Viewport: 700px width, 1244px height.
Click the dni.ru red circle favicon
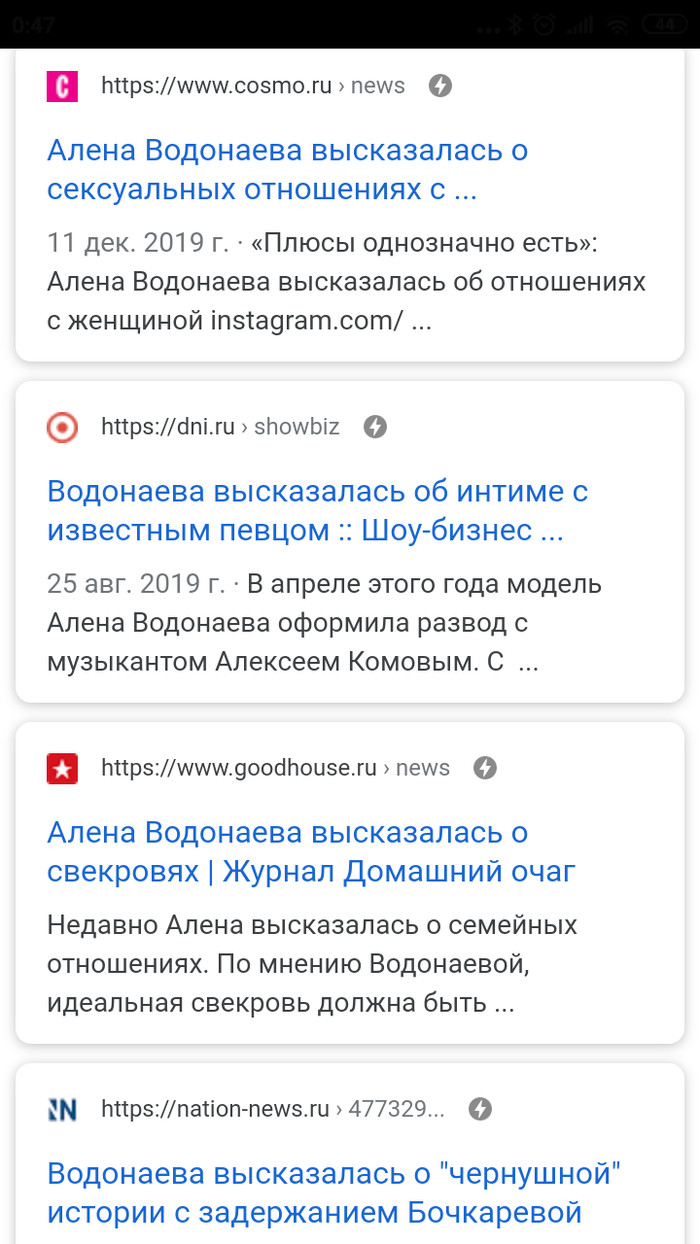point(62,428)
